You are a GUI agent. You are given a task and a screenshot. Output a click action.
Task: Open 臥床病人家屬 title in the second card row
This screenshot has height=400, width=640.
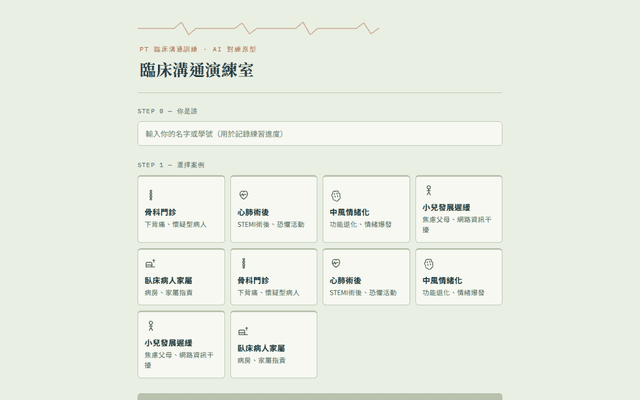click(x=168, y=280)
